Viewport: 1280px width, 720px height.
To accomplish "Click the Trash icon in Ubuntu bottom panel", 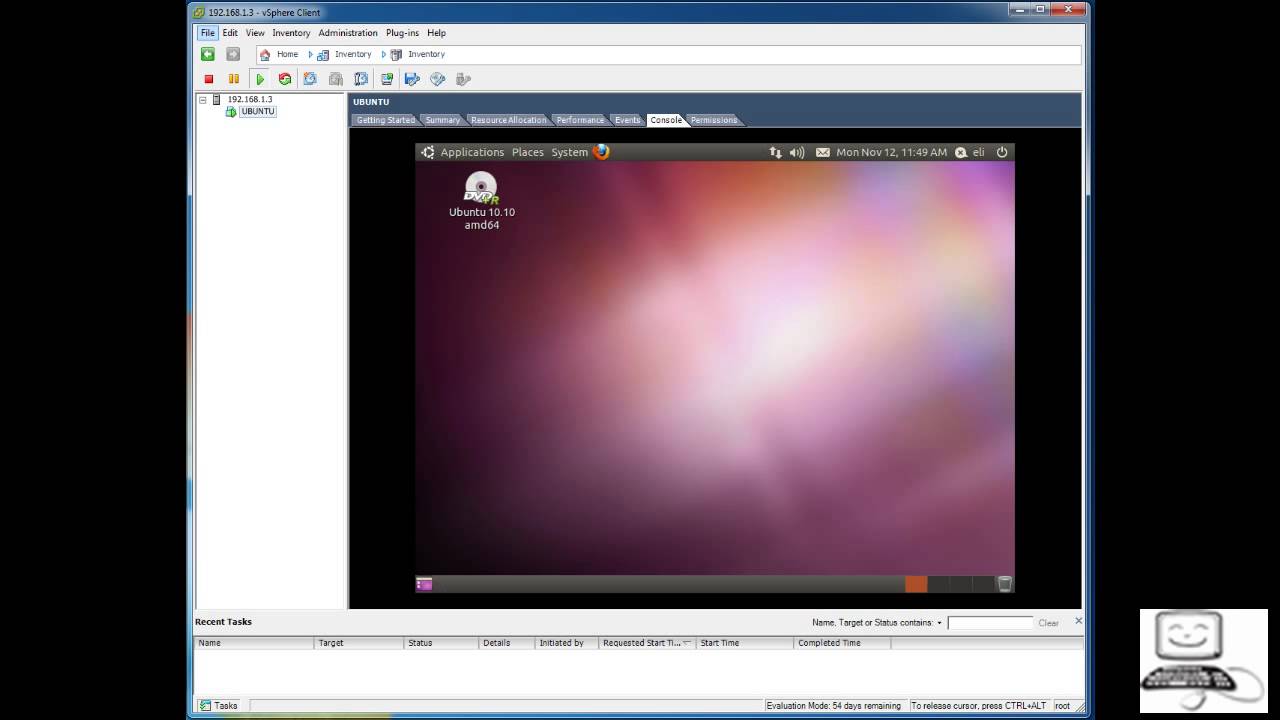I will coord(1004,584).
